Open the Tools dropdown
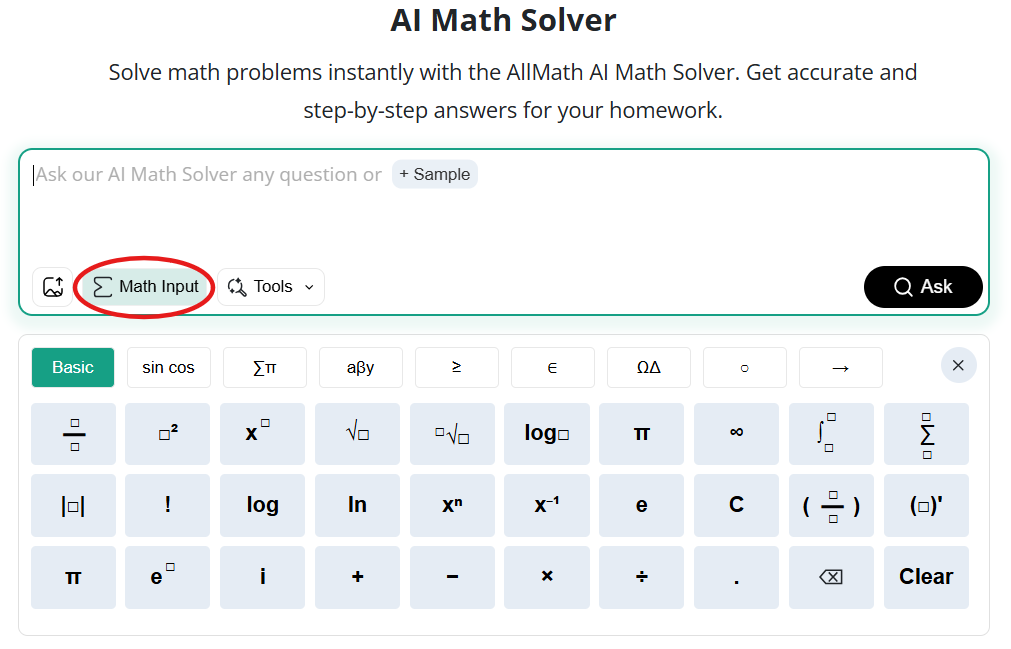Screen dimensions: 1011x649 click(271, 287)
